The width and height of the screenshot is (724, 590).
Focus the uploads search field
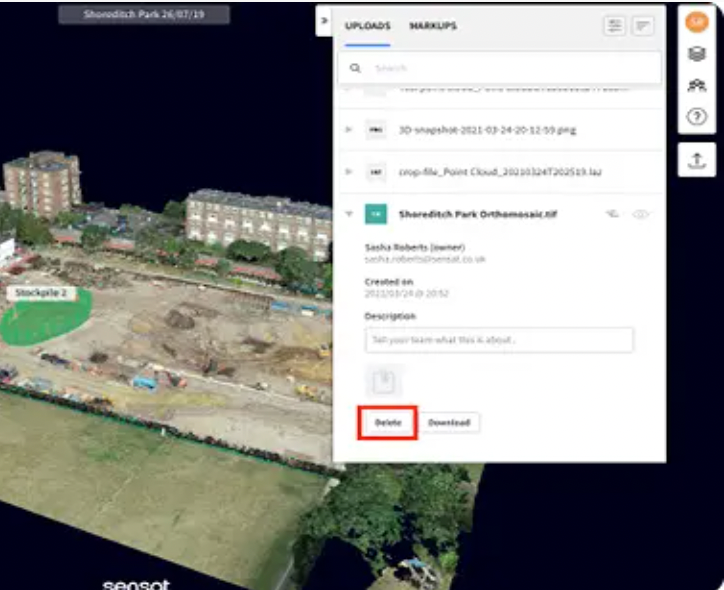click(500, 68)
